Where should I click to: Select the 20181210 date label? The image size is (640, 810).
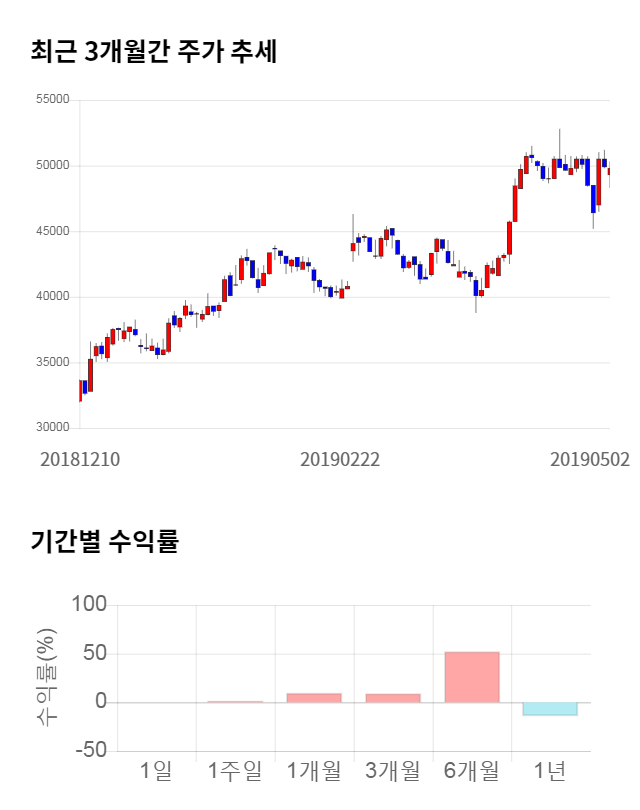pyautogui.click(x=80, y=460)
